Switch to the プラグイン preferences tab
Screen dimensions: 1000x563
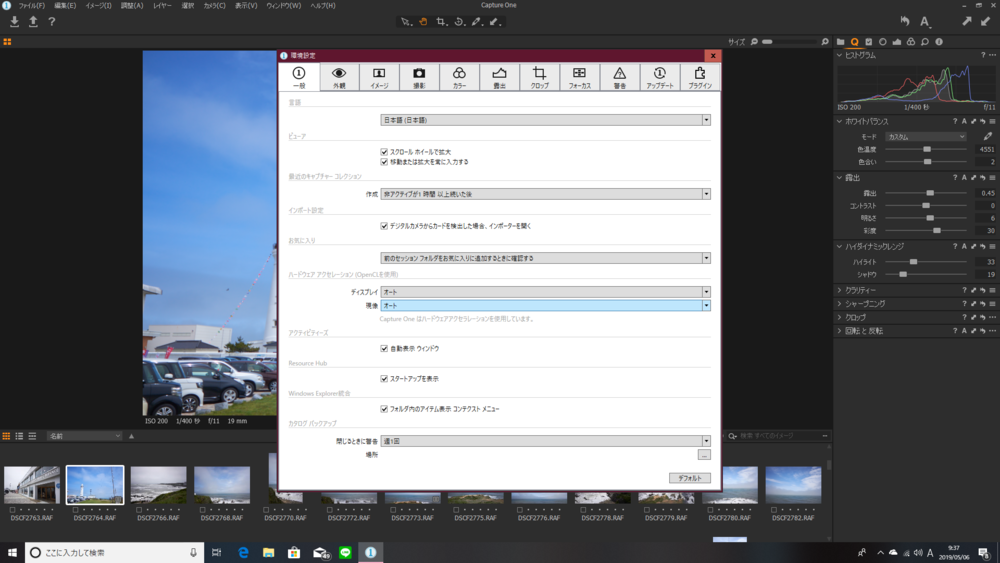coord(700,77)
